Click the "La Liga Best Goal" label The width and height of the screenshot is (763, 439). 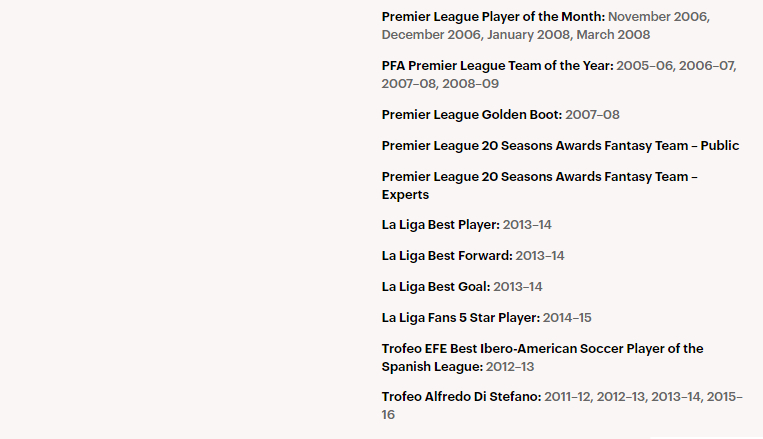pyautogui.click(x=435, y=287)
